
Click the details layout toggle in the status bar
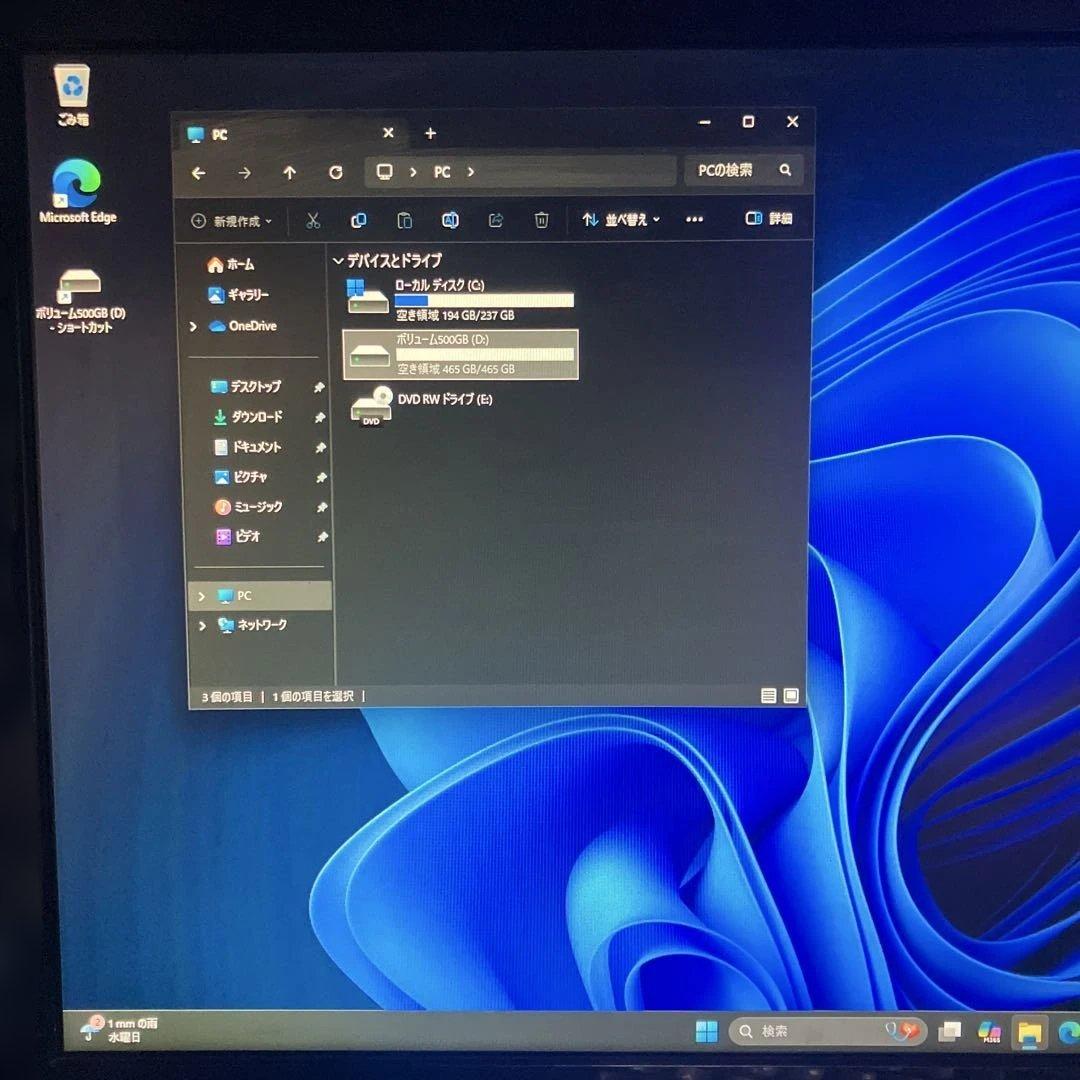769,695
